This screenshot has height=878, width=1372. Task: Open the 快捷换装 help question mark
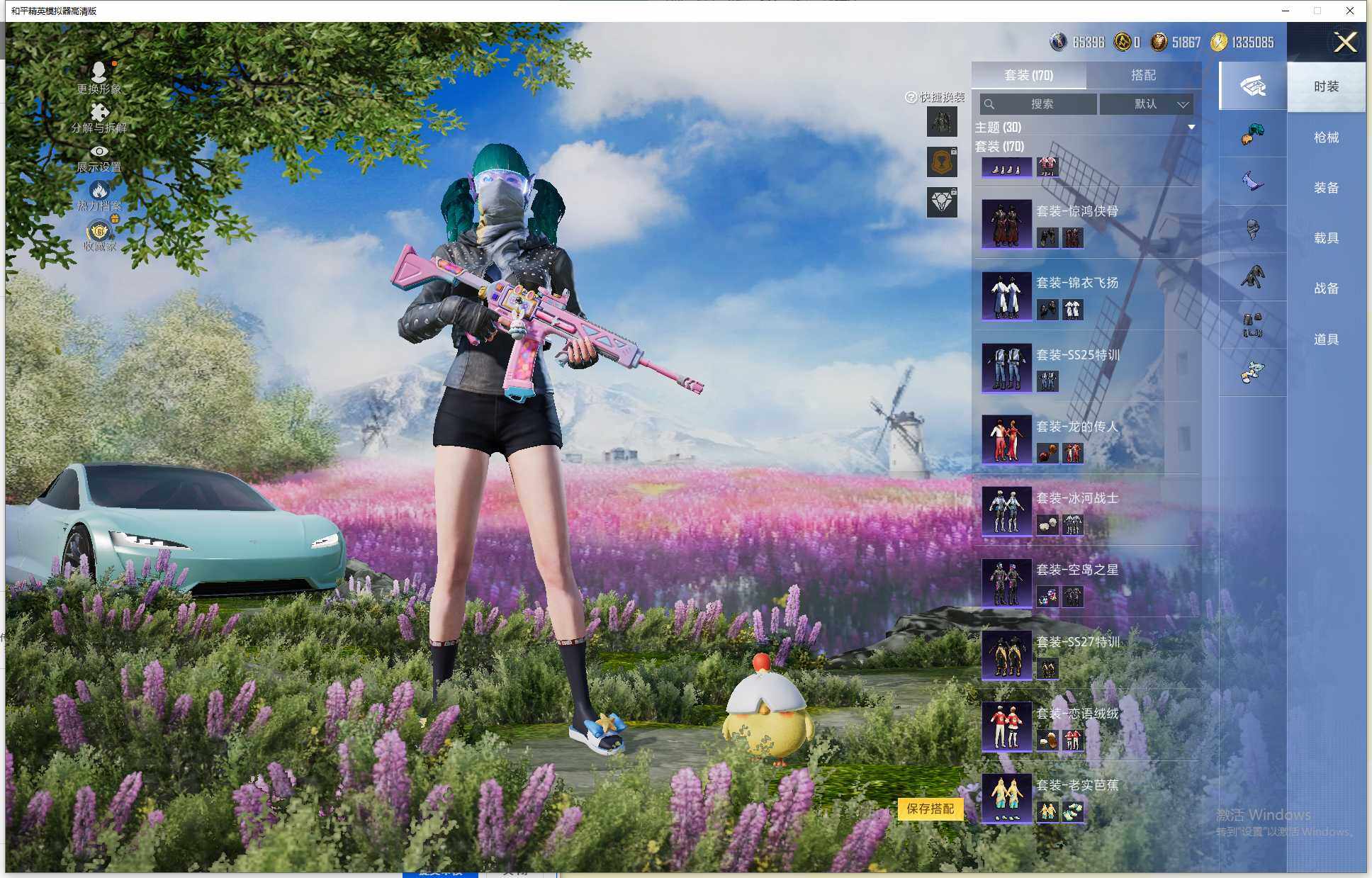[911, 97]
